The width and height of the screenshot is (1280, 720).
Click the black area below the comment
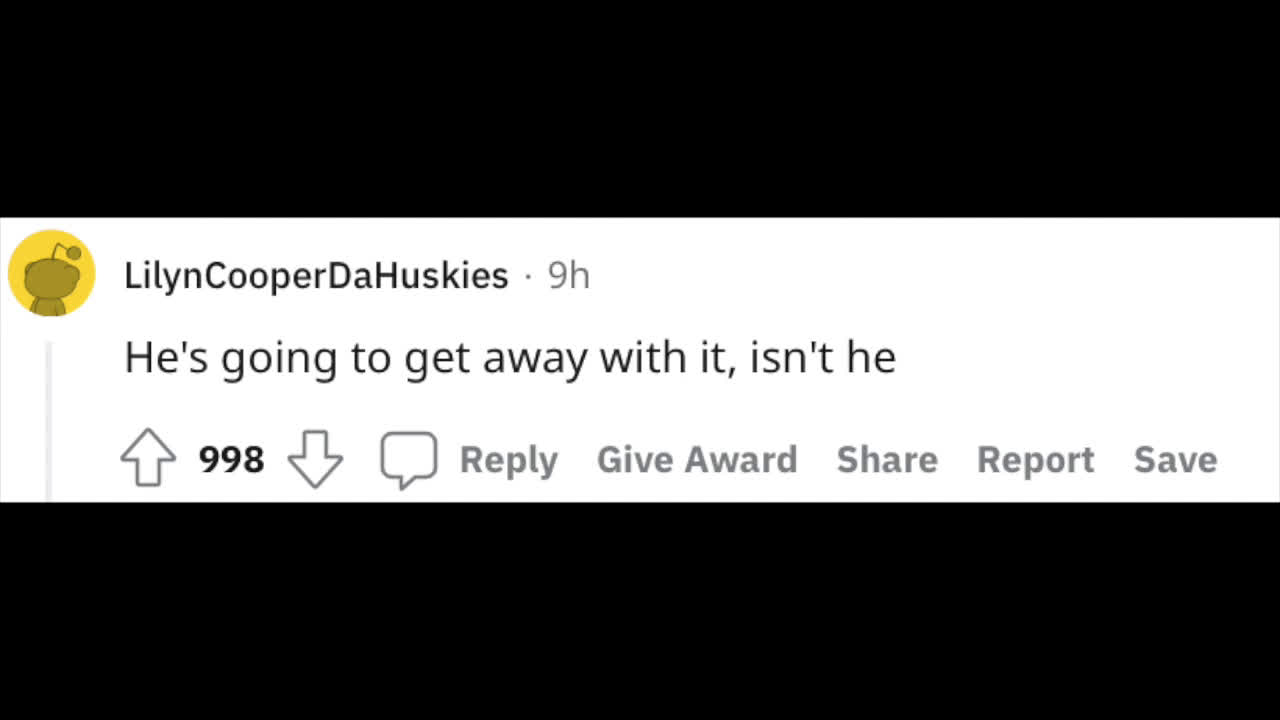640,610
